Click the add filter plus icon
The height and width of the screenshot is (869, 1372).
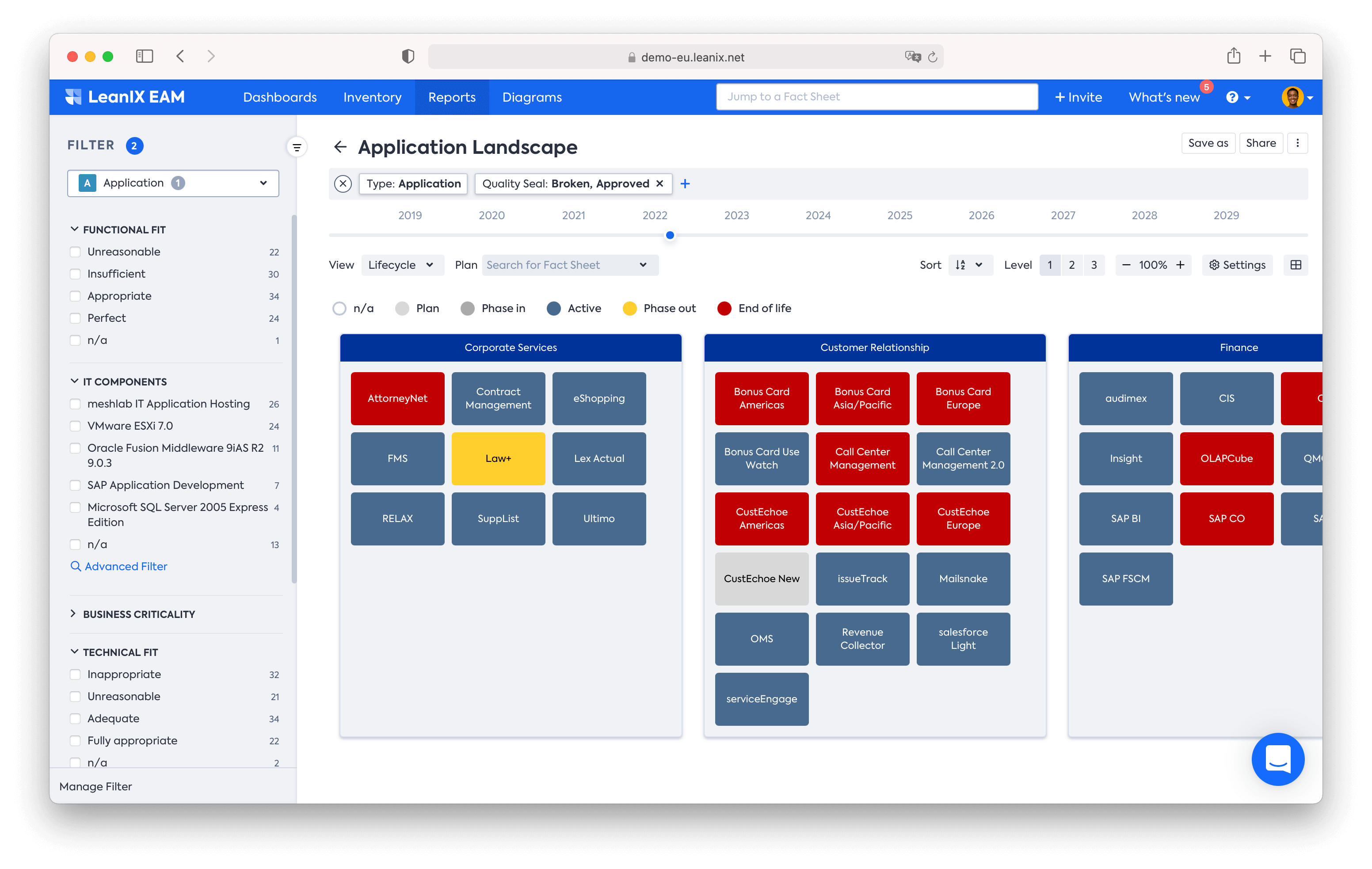686,183
